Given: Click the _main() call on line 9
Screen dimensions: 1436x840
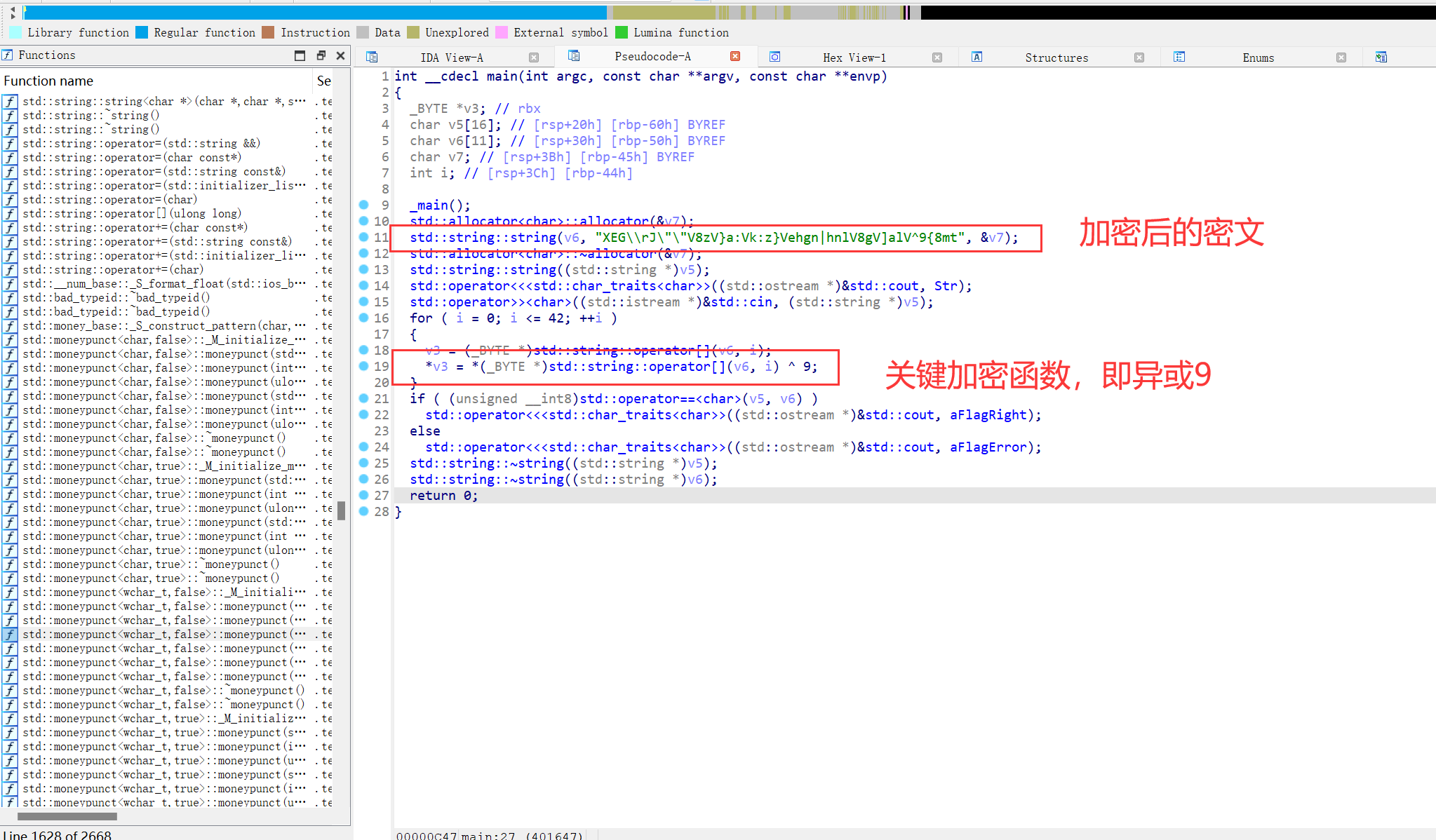Looking at the screenshot, I should (440, 205).
